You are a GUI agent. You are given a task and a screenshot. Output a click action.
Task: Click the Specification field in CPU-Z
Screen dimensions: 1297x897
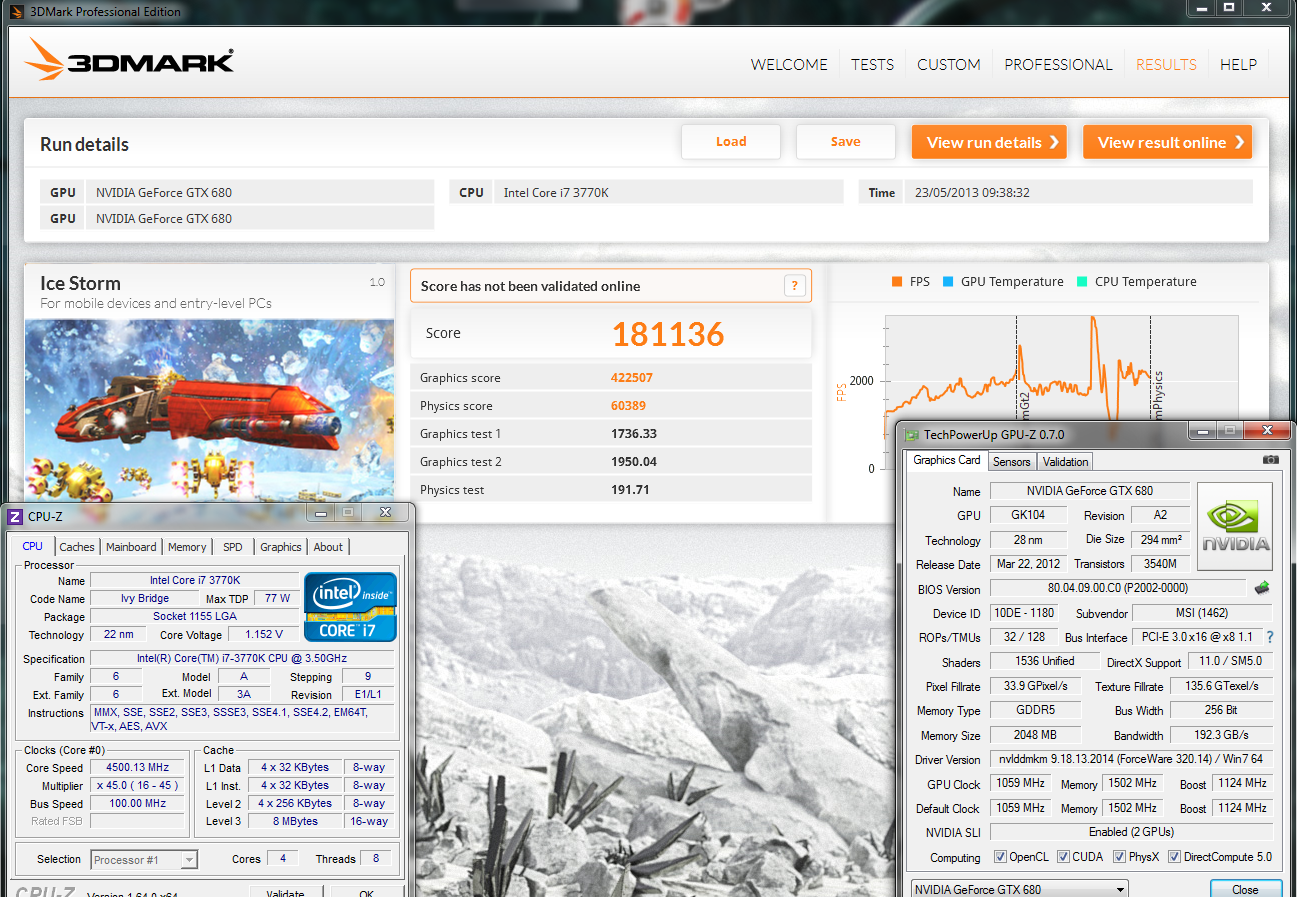(x=243, y=658)
